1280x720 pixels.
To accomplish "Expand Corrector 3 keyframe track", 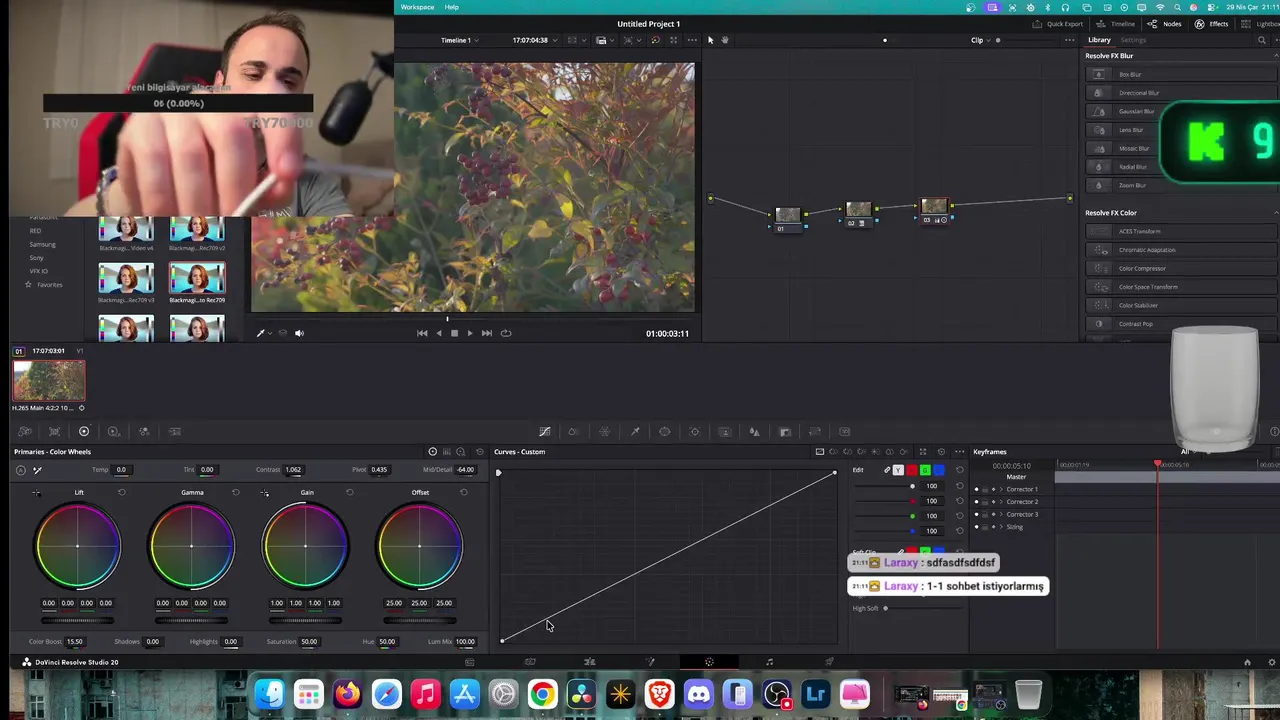I will coord(1001,514).
